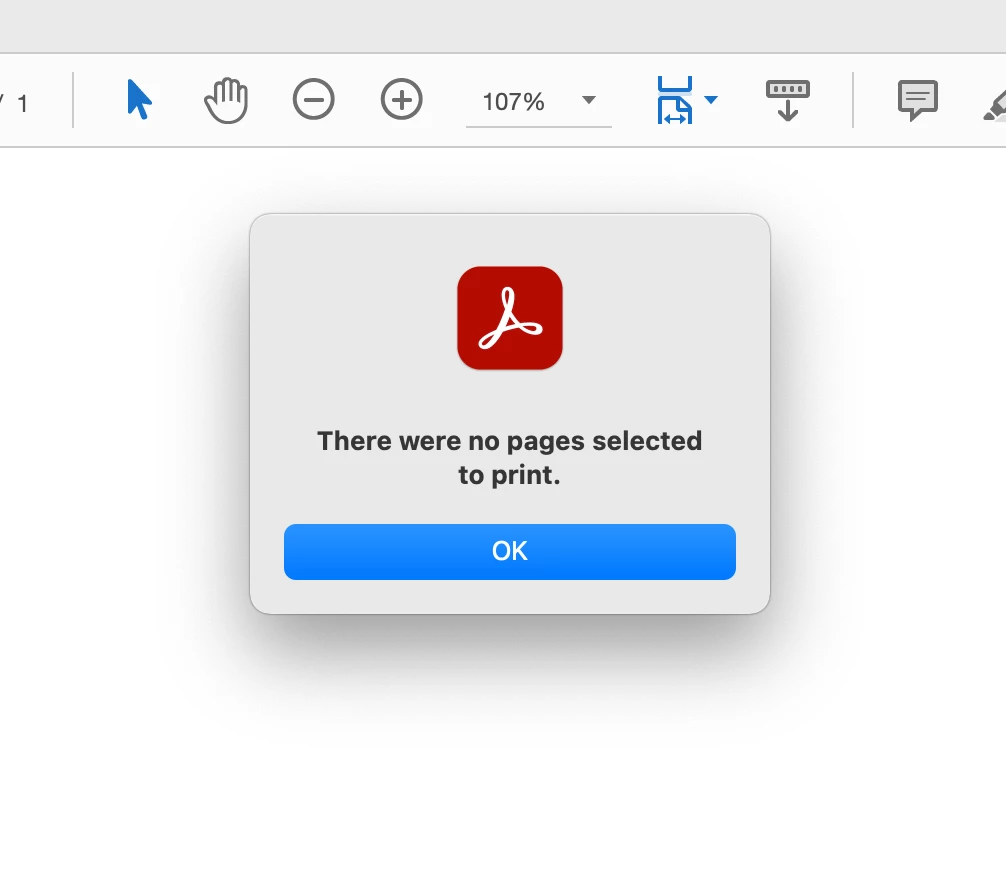Select the arrow Selection tool
The height and width of the screenshot is (878, 1006).
(139, 99)
